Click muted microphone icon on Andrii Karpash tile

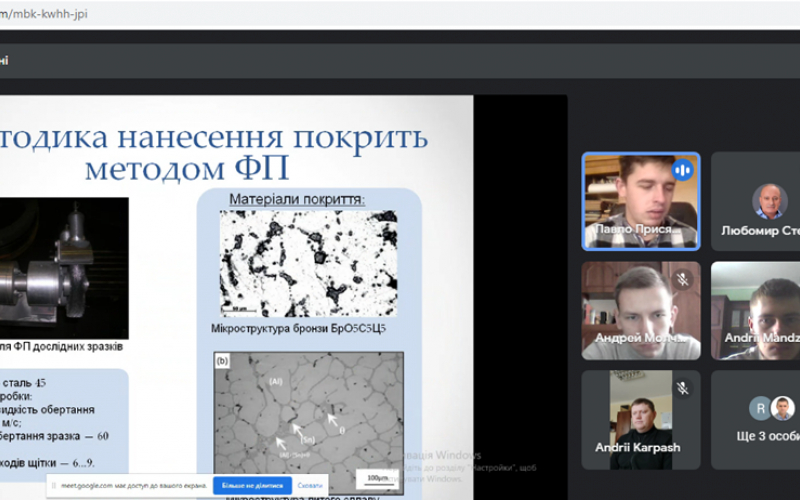click(683, 389)
